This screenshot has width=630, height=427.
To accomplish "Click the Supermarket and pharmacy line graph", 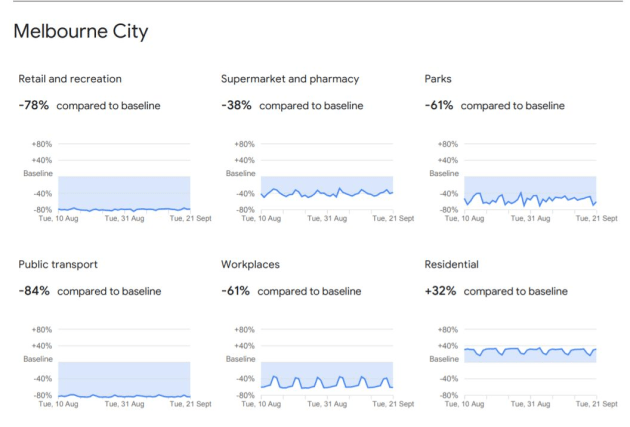I will point(326,192).
